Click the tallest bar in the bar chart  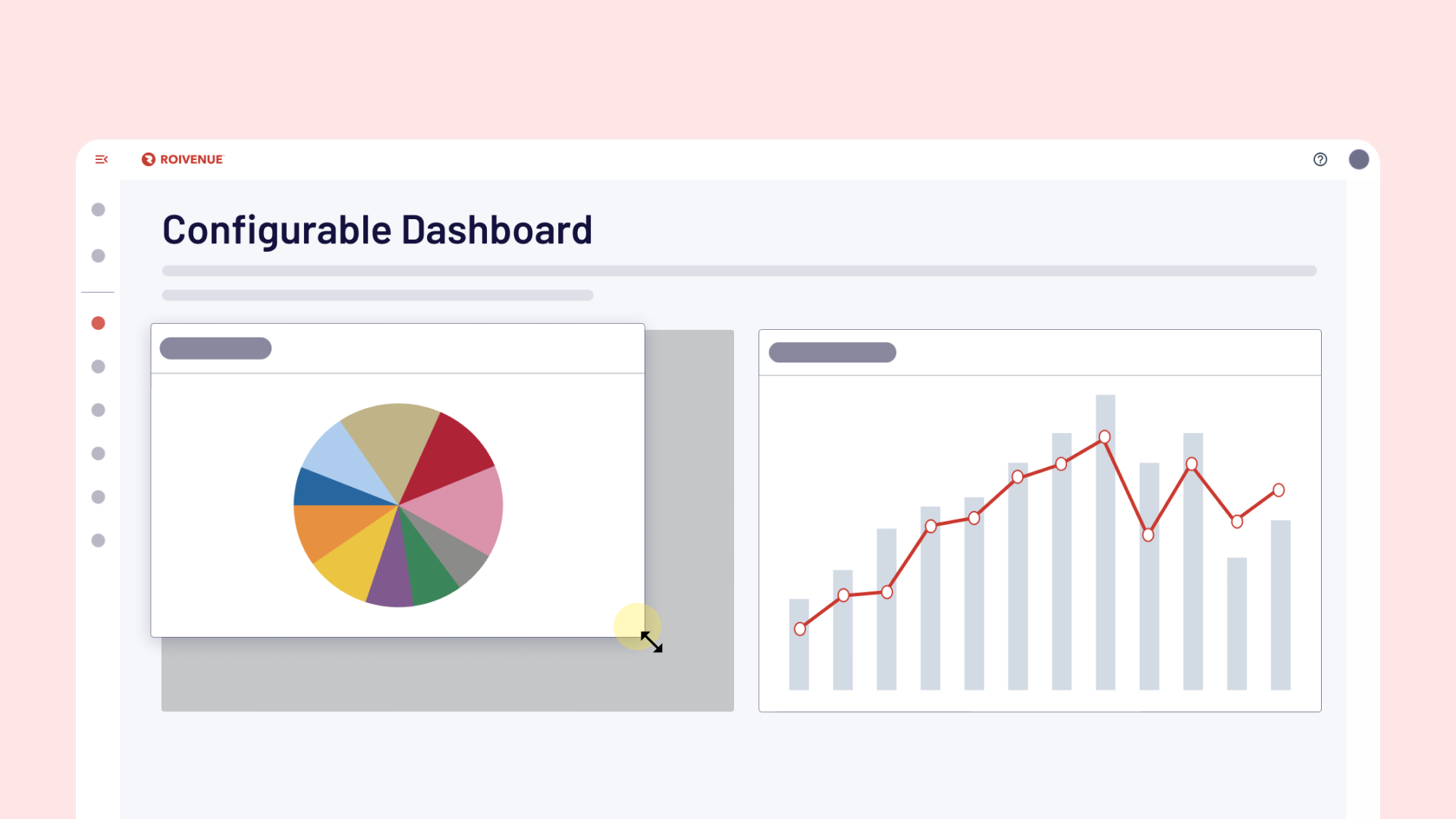pyautogui.click(x=1106, y=542)
